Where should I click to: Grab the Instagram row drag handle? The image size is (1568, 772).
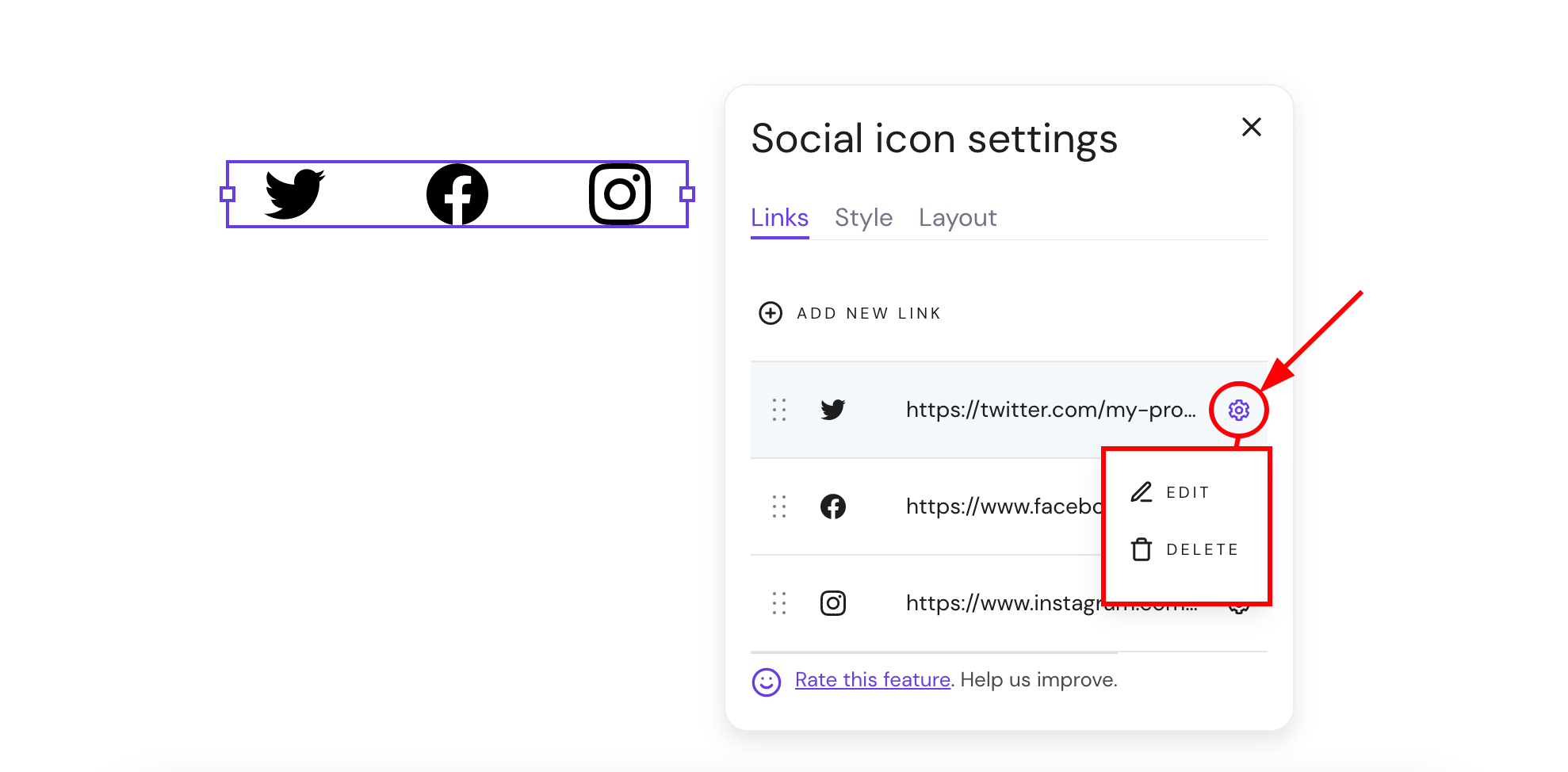779,603
